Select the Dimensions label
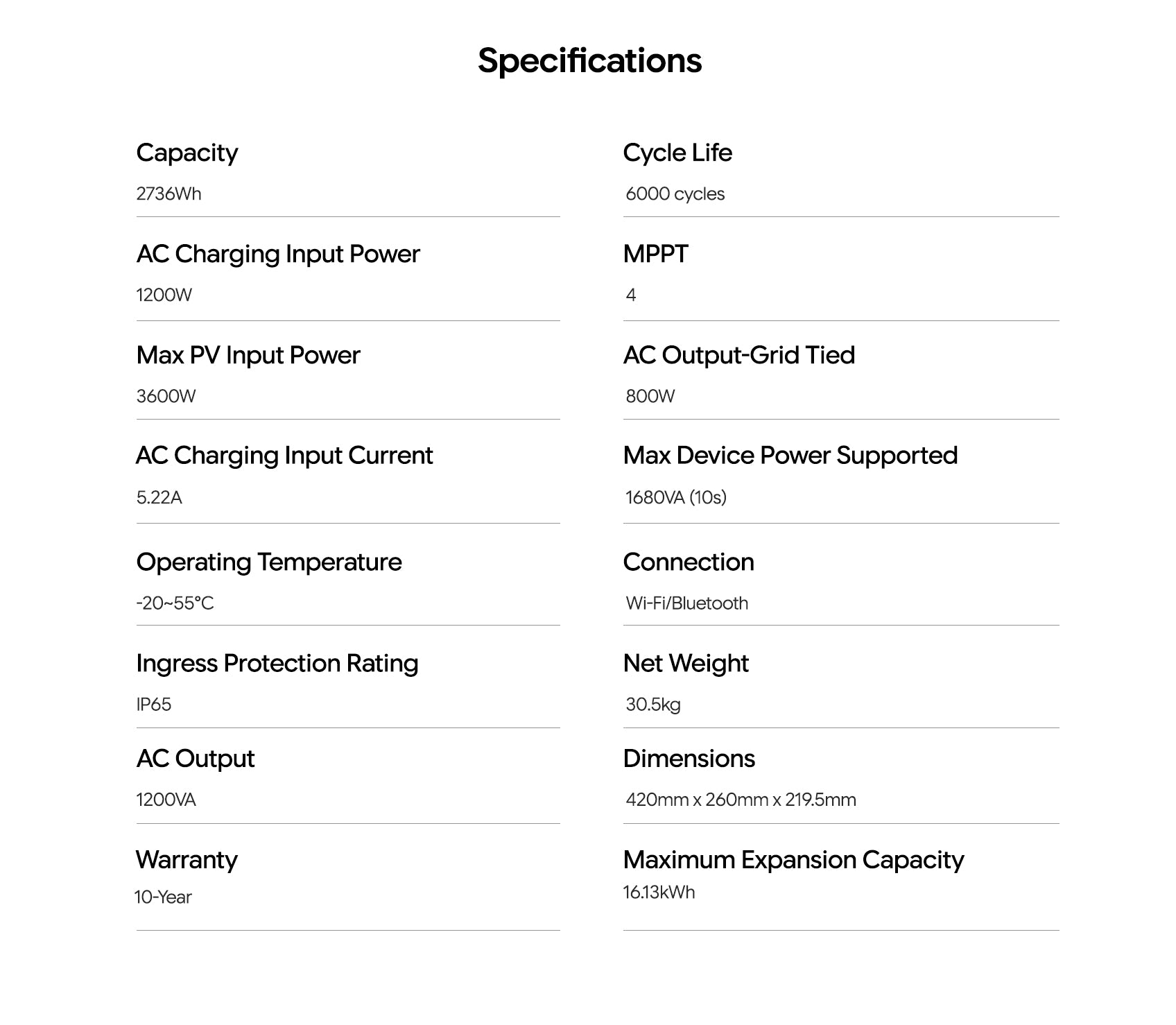This screenshot has height=1025, width=1176. (689, 759)
